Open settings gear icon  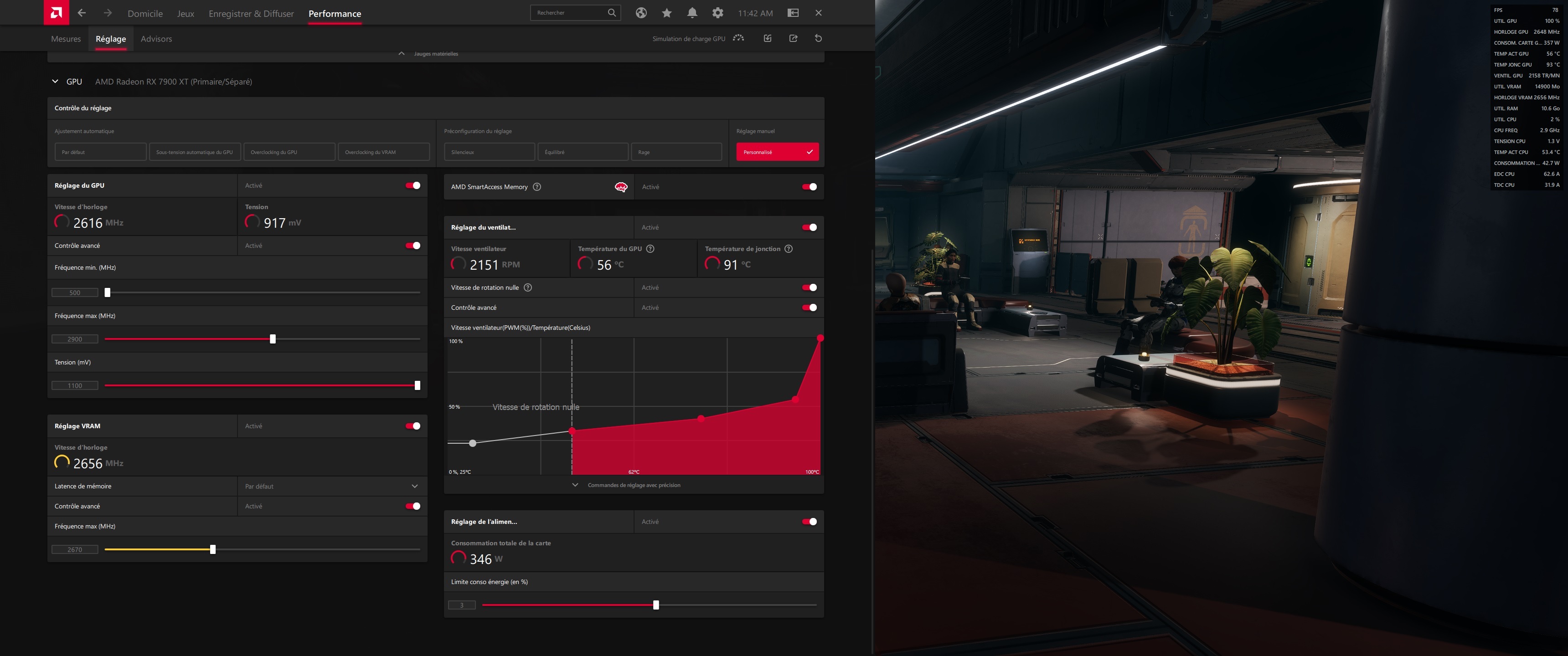click(x=717, y=13)
